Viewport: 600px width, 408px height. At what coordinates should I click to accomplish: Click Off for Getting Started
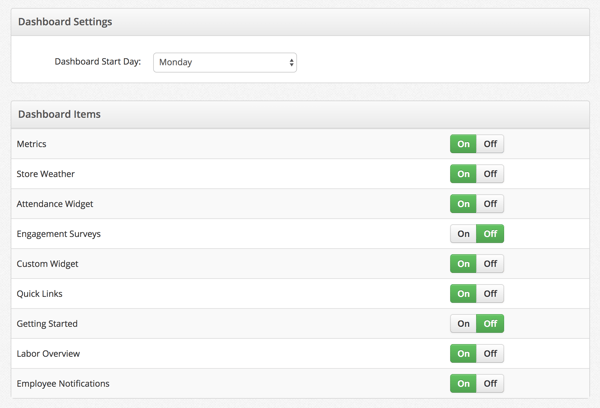[x=490, y=323]
